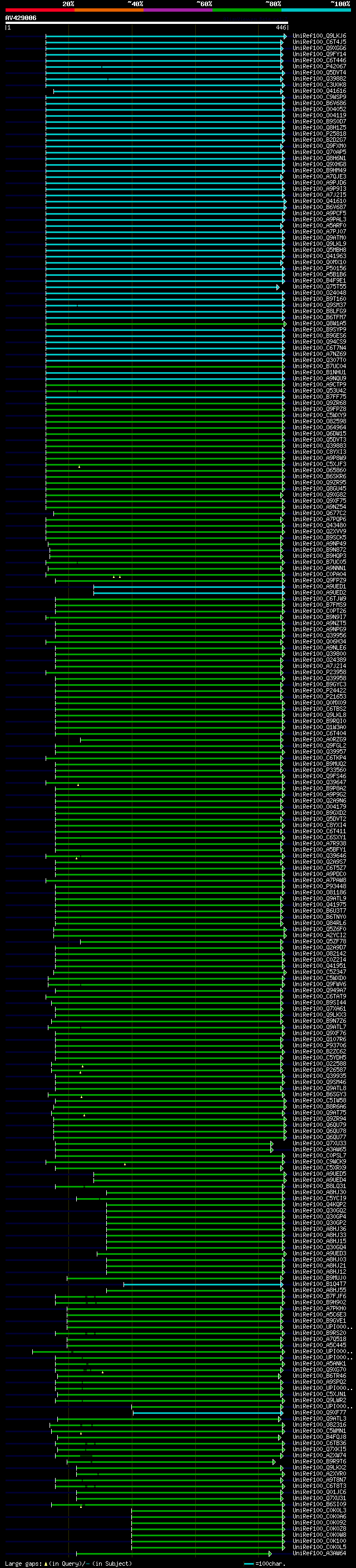Select the UniRef100_Q677C2 label
The height and width of the screenshot is (1568, 356).
point(319,513)
